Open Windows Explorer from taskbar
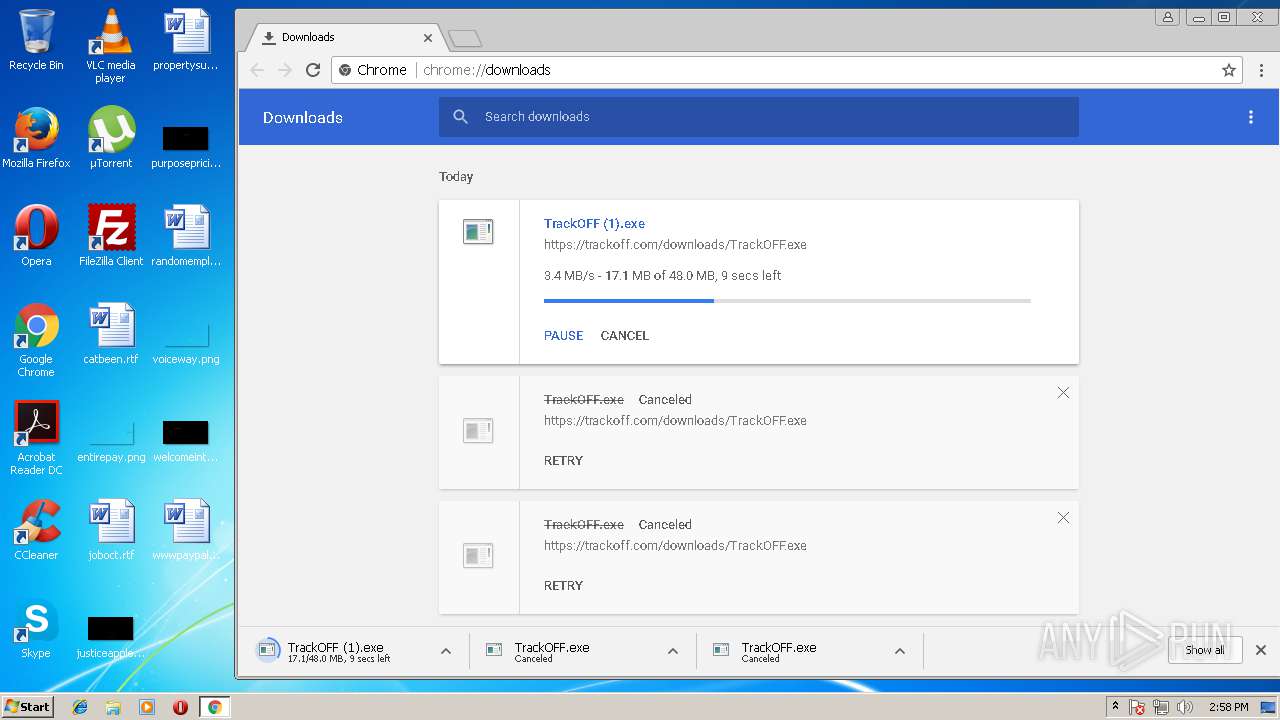 (113, 707)
